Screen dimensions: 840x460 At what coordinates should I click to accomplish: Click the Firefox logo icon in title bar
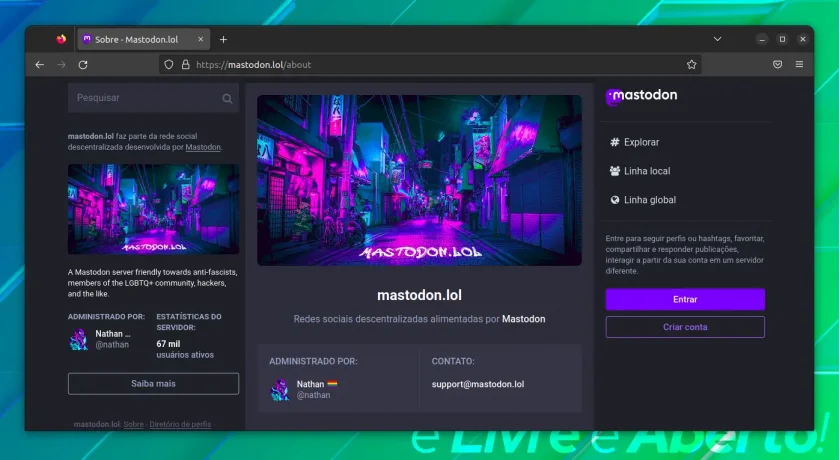point(61,39)
